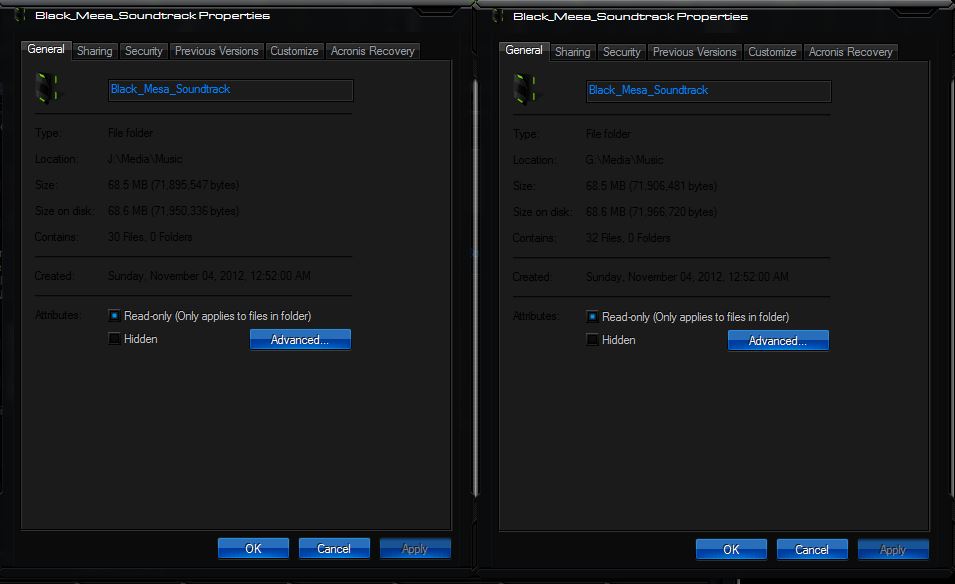Viewport: 955px width, 584px height.
Task: Open Previous Versions tab in G: drive window
Action: point(695,52)
